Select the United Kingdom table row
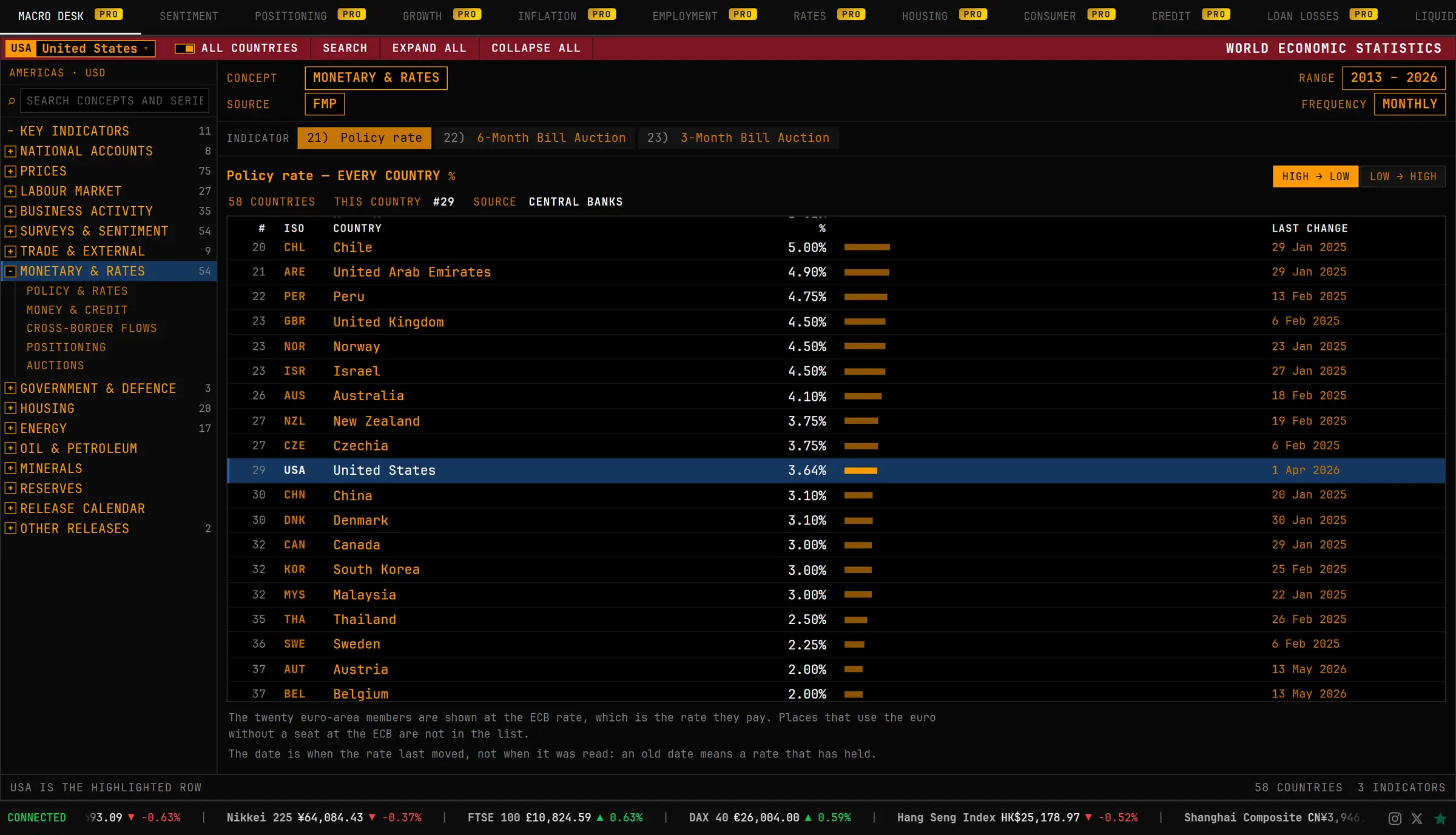This screenshot has width=1456, height=835. point(836,322)
